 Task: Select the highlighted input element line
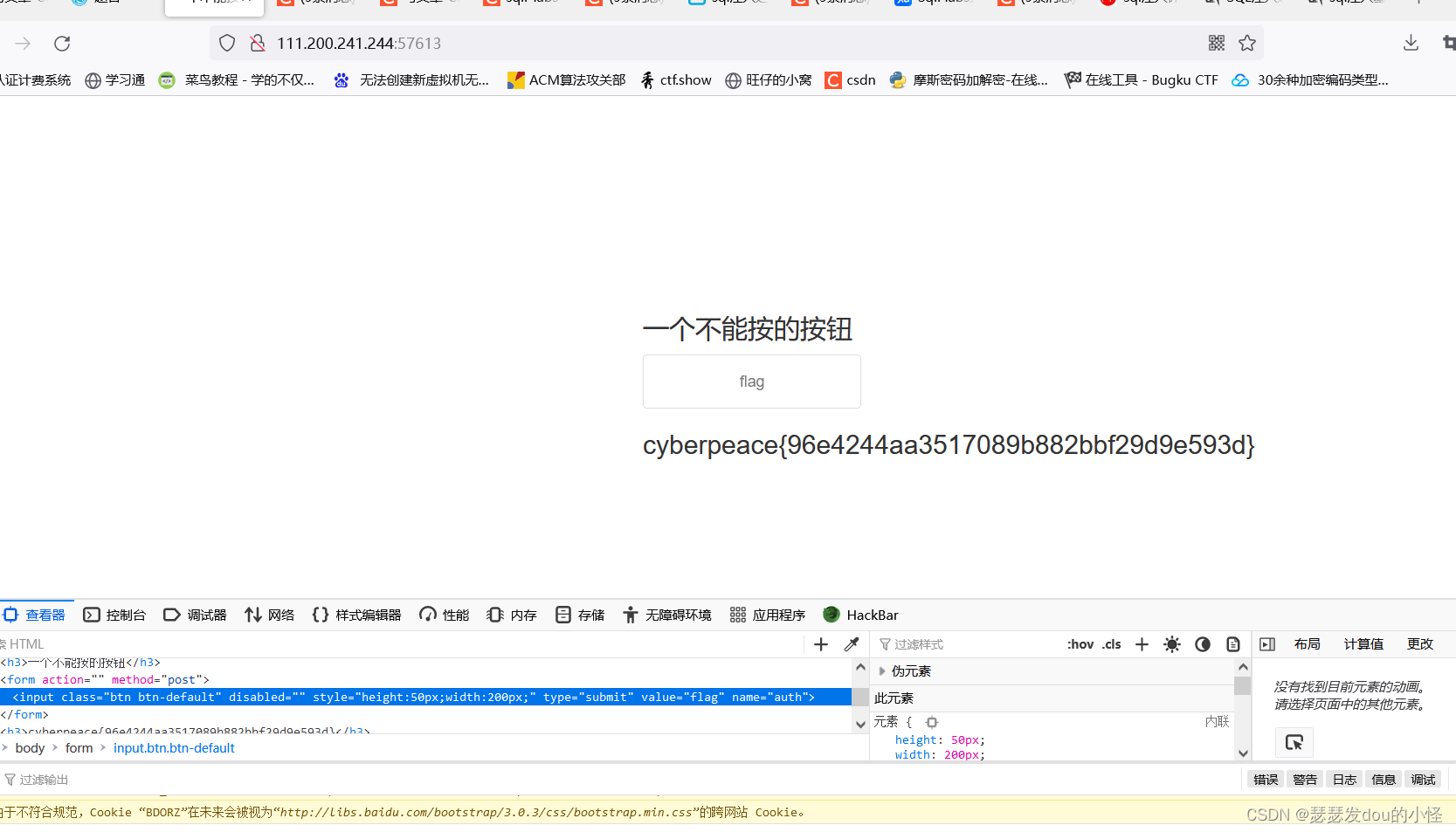click(425, 697)
